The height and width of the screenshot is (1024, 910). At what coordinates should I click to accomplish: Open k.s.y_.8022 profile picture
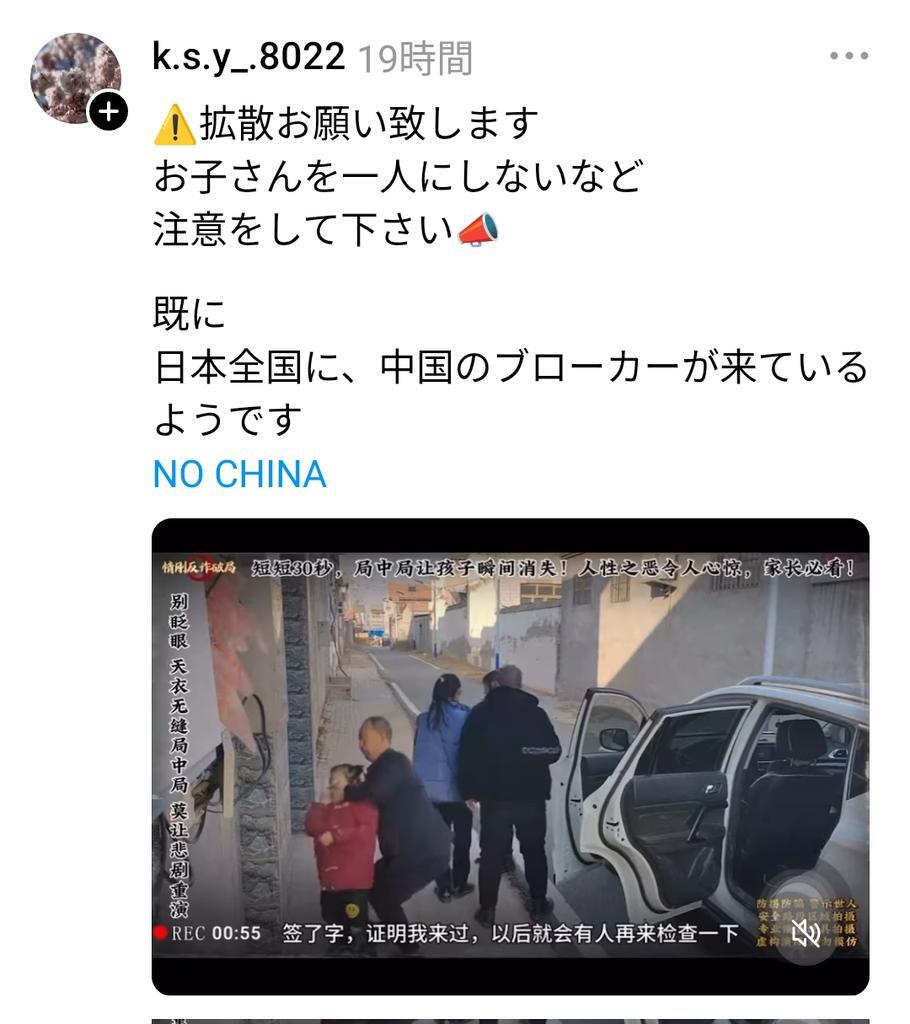pos(76,78)
